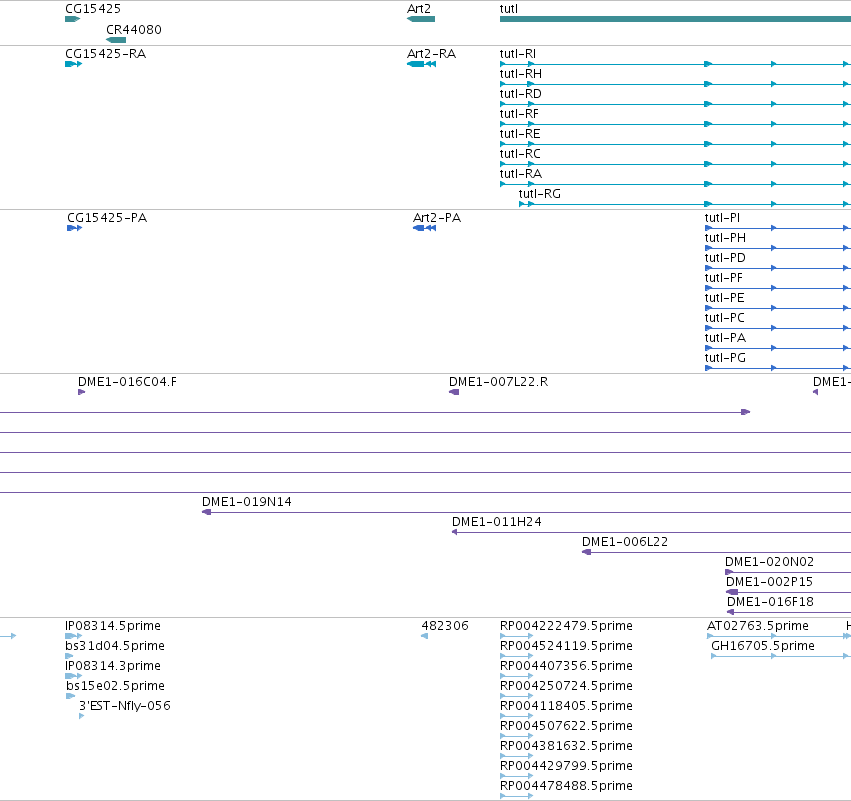Click the DME1-016C04.F arrow glyph
The height and width of the screenshot is (801, 851).
click(81, 392)
